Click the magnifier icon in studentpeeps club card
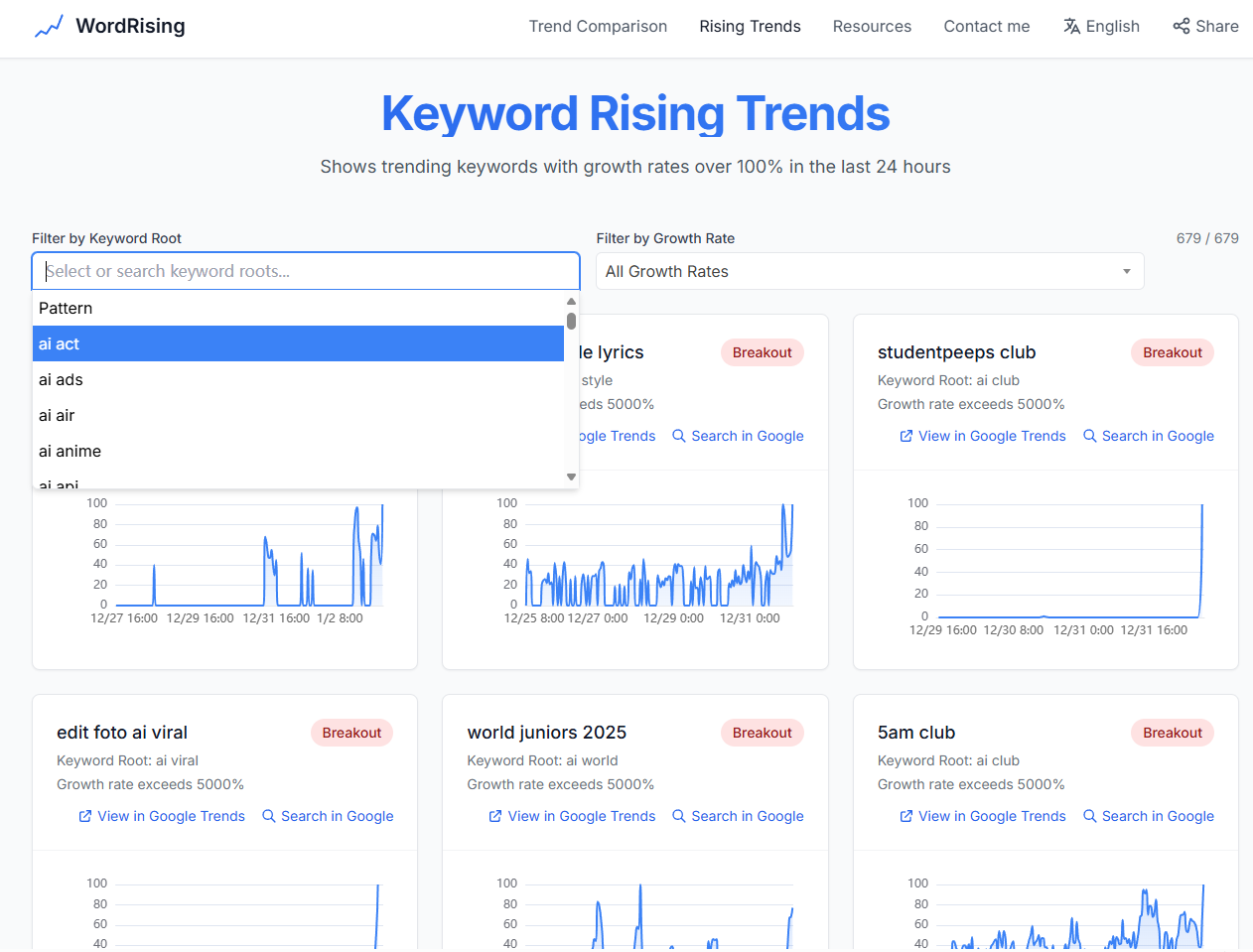1253x952 pixels. [x=1090, y=436]
